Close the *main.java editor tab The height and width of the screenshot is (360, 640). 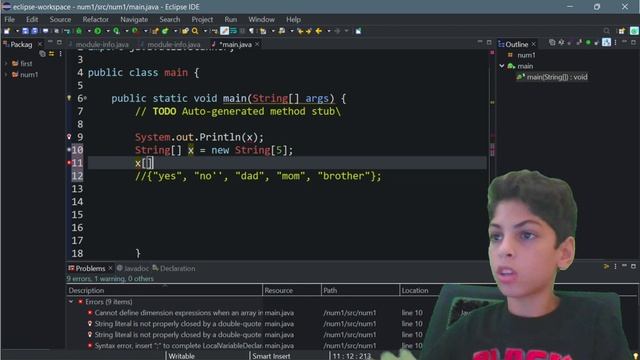(x=257, y=44)
